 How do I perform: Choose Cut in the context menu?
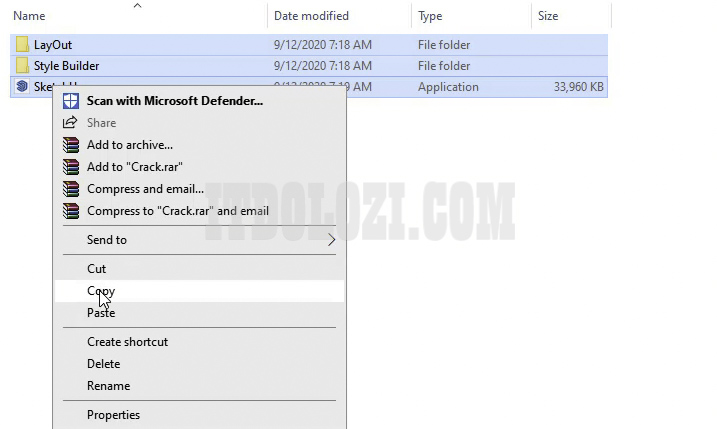pyautogui.click(x=97, y=269)
